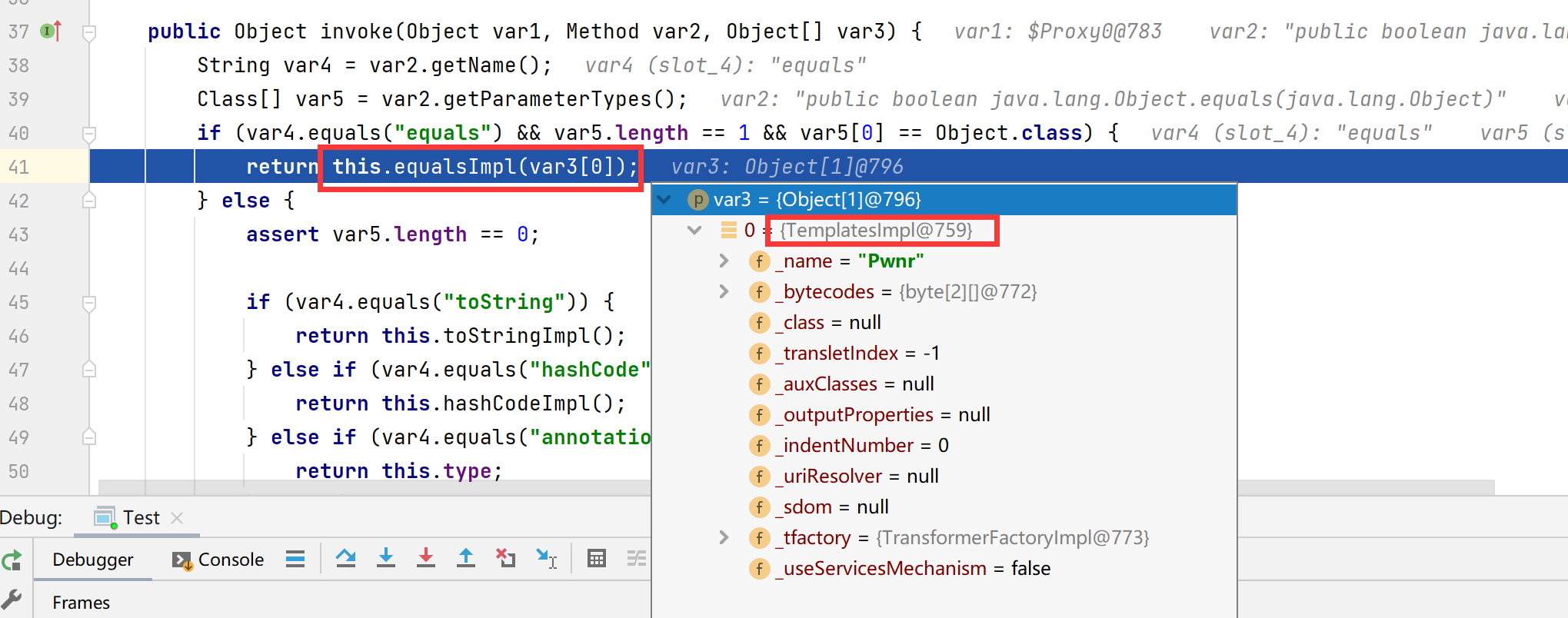Click the field icon beside _indentNumber
The height and width of the screenshot is (618, 1568).
(x=759, y=446)
